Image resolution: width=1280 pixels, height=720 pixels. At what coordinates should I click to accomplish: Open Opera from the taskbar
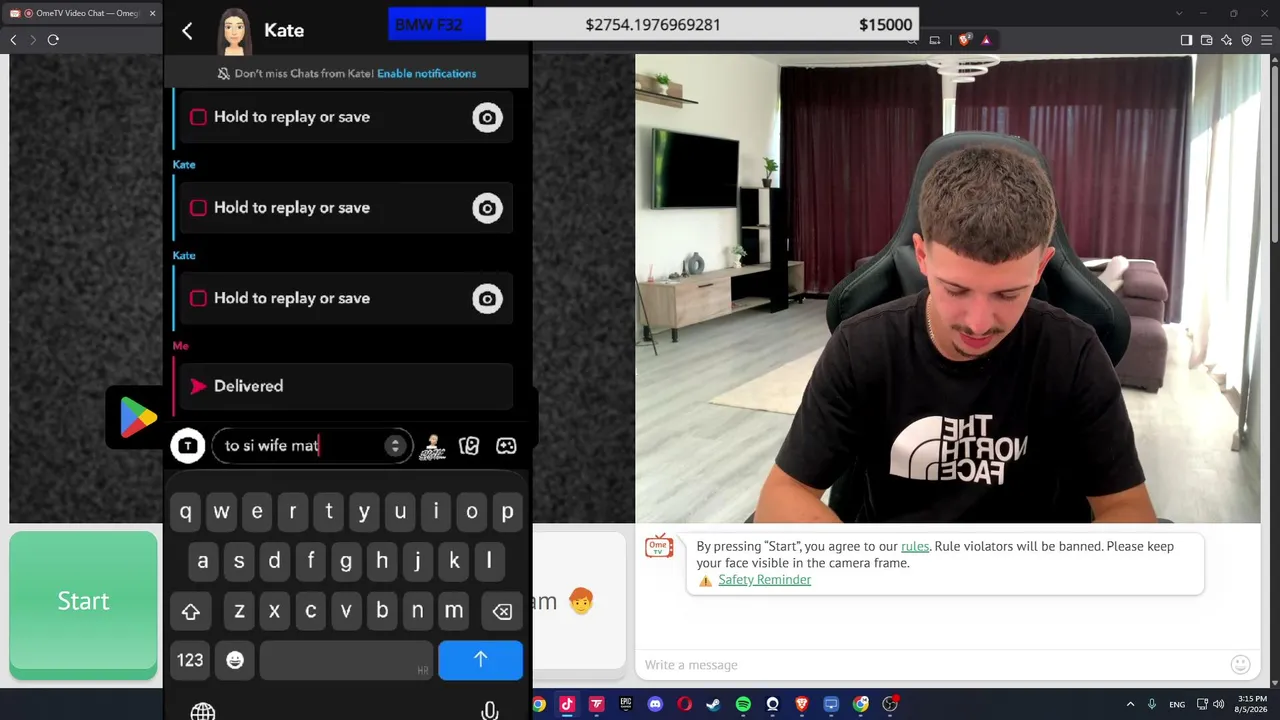(x=684, y=704)
